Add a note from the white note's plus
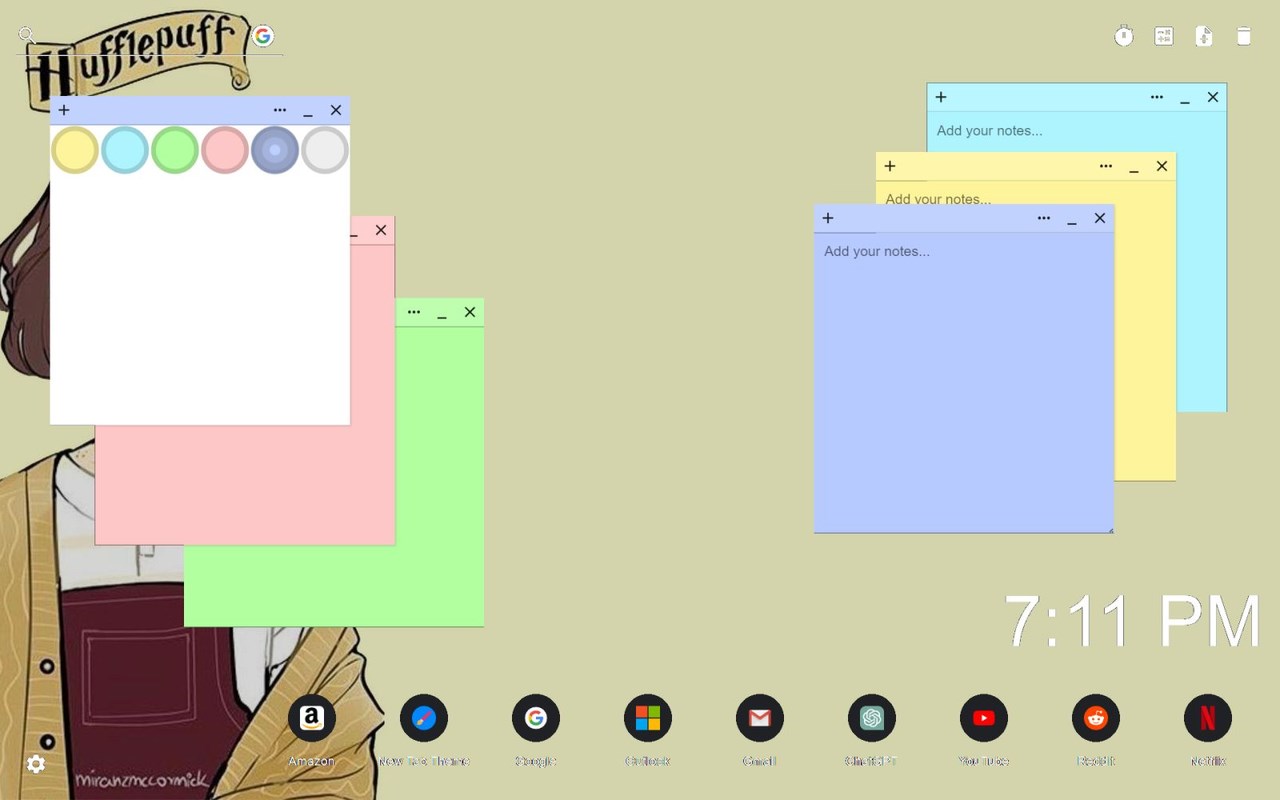This screenshot has height=800, width=1280. tap(64, 110)
